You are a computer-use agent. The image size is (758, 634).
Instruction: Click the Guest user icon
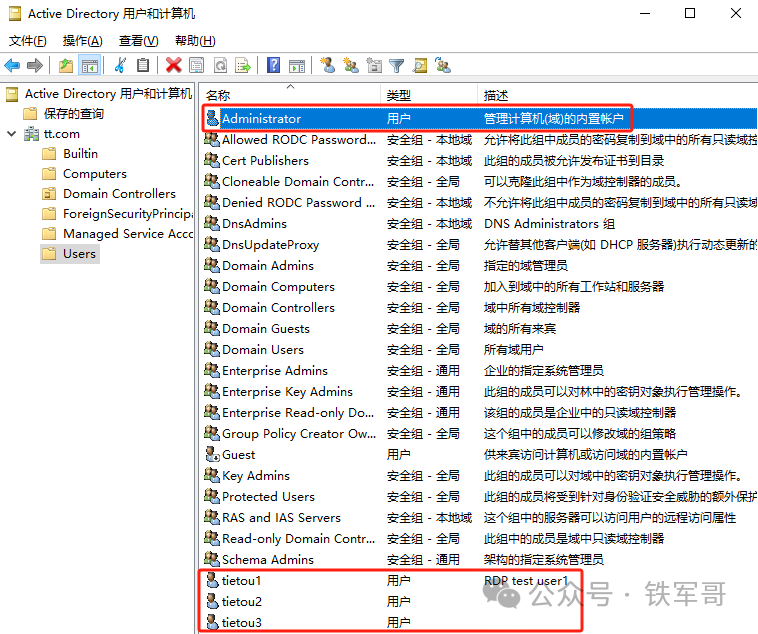point(212,454)
